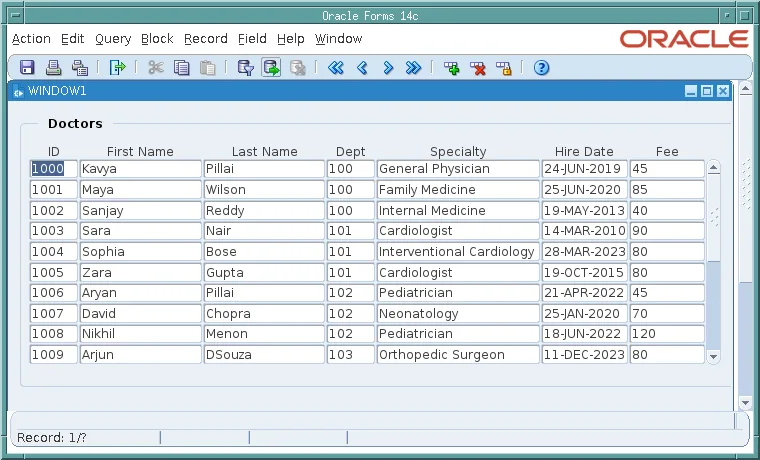The height and width of the screenshot is (460, 760).
Task: Click the Print toolbar icon
Action: (x=53, y=67)
